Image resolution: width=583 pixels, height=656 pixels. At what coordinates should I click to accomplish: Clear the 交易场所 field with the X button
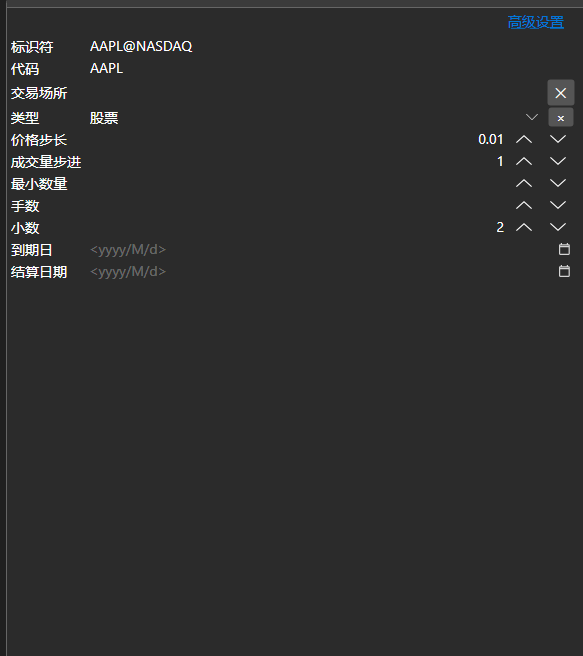pyautogui.click(x=561, y=93)
